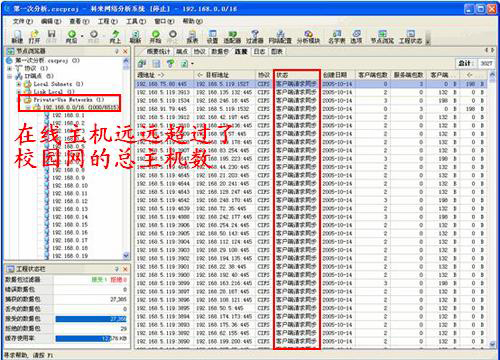500x360 pixels.
Task: Click the 新建 (new project) toolbar icon
Action: [17, 37]
